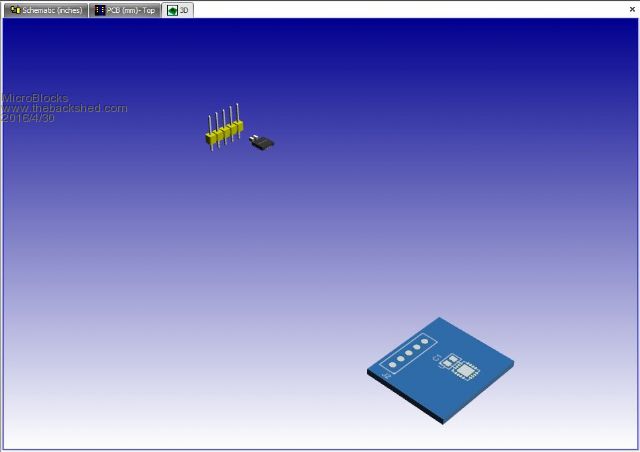Select the square IC footprint on board
This screenshot has height=452, width=640.
pyautogui.click(x=466, y=370)
